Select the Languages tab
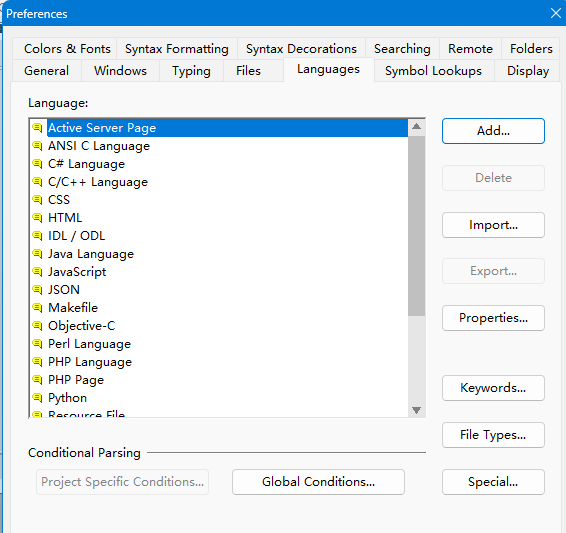 [328, 69]
